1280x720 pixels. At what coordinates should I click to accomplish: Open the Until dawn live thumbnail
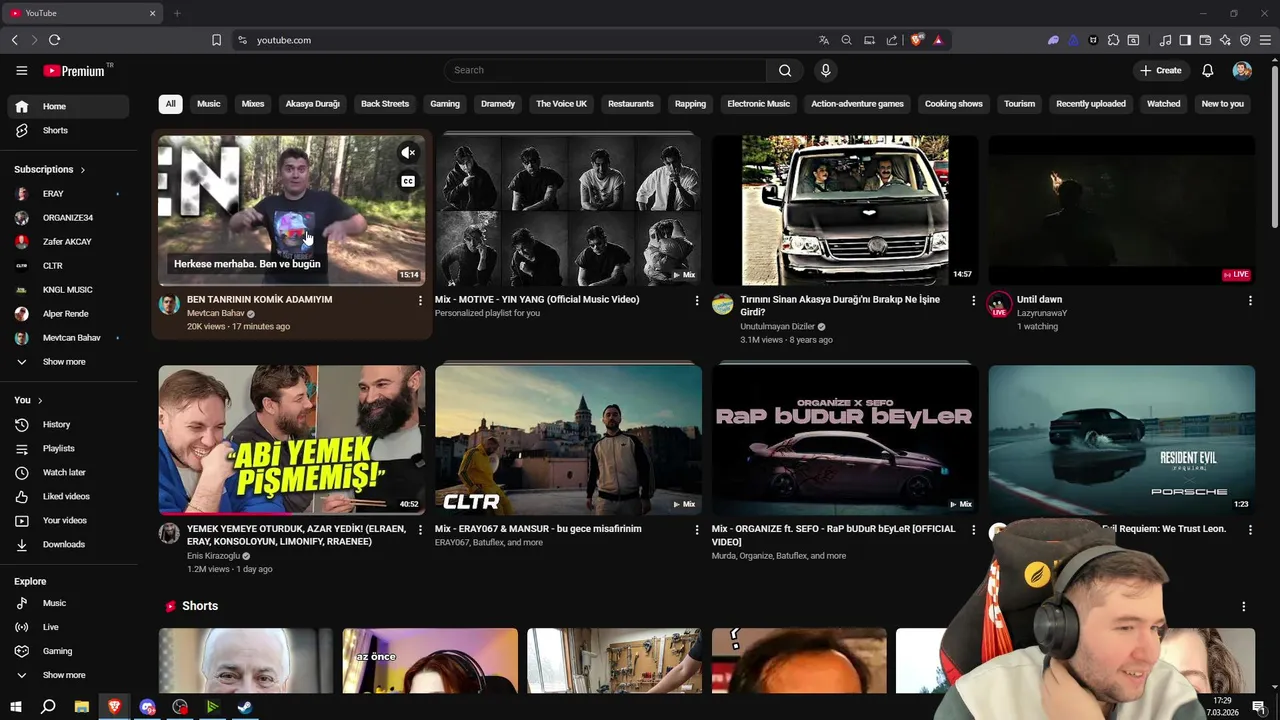point(1122,210)
